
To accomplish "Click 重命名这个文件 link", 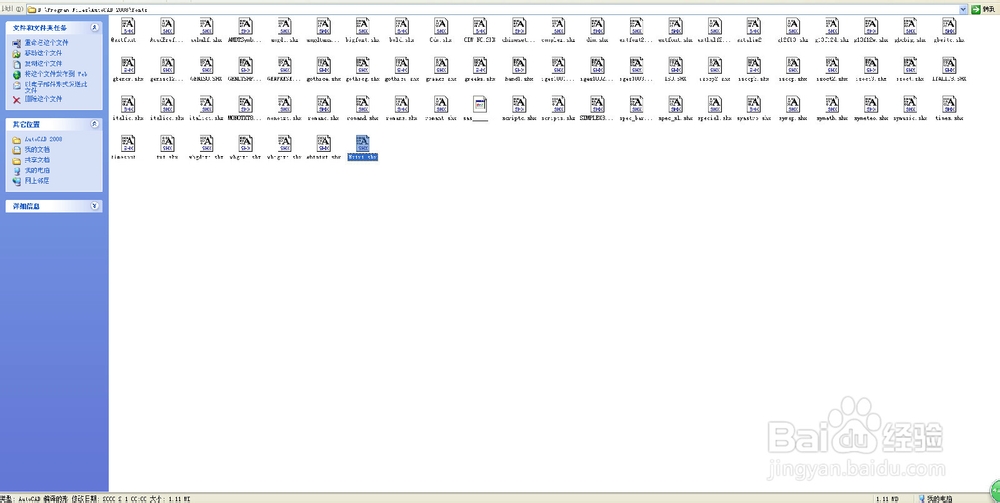I will click(47, 43).
